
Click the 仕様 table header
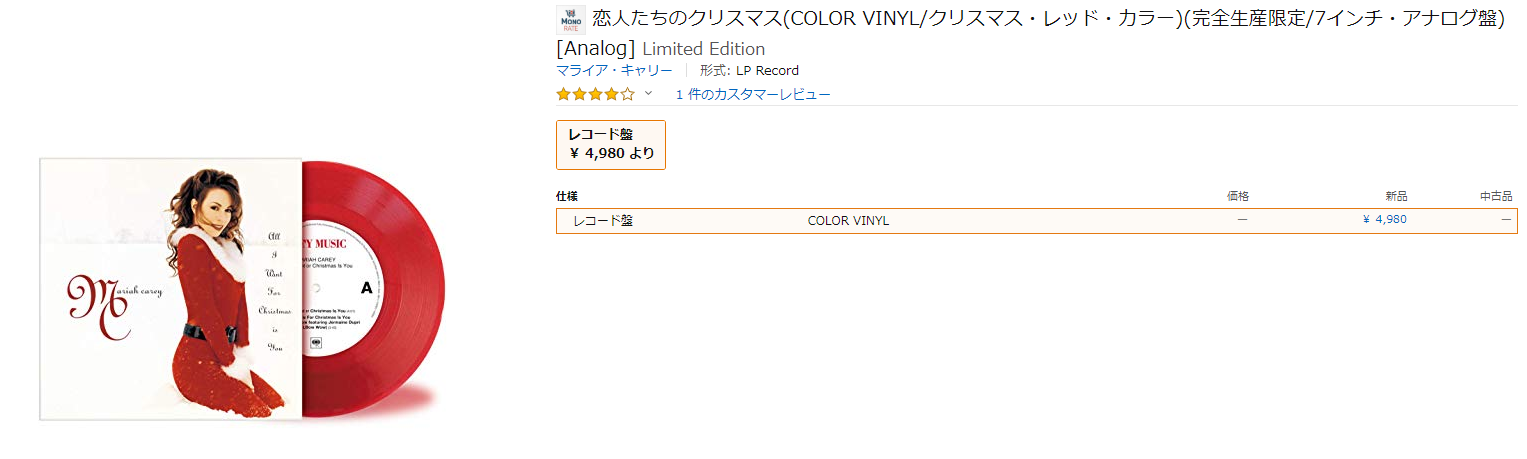(567, 196)
